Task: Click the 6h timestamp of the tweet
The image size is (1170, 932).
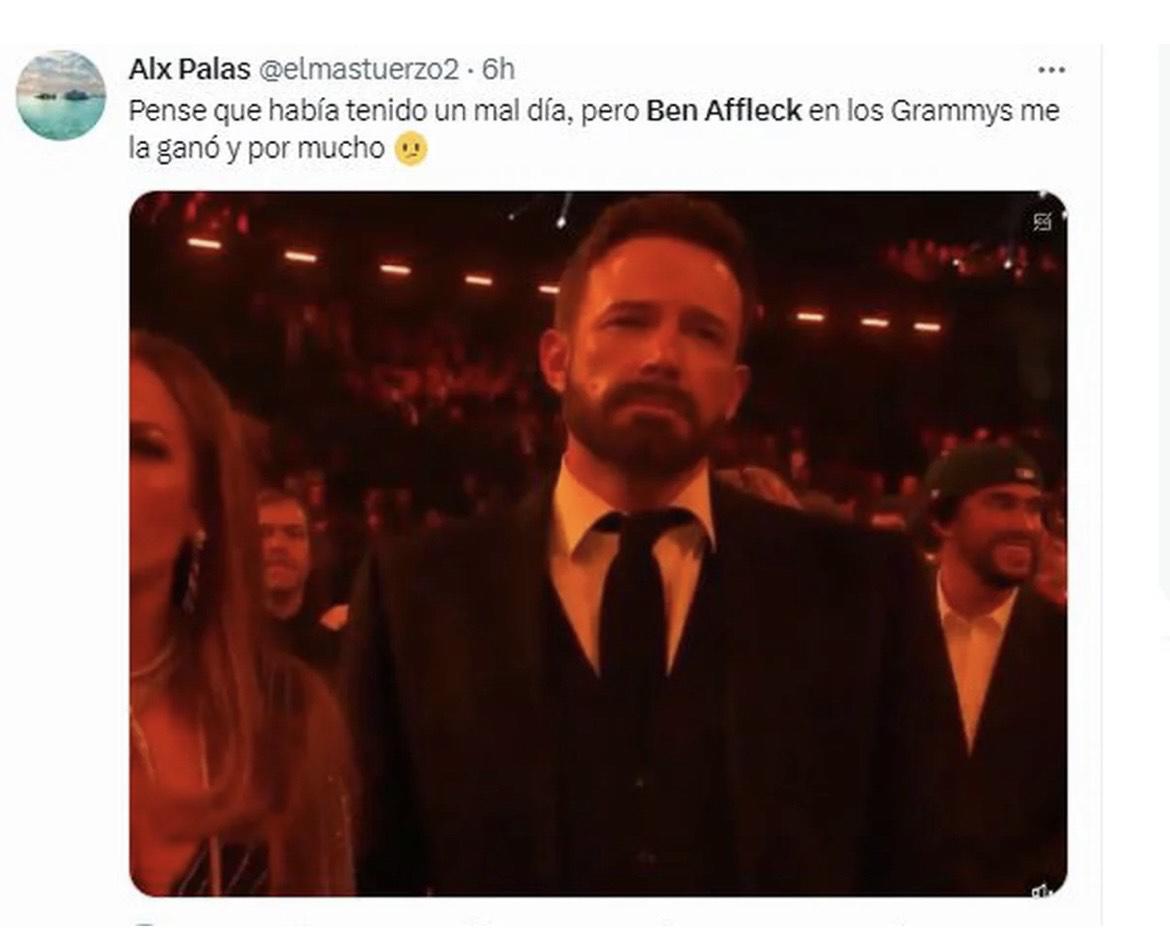Action: point(498,69)
